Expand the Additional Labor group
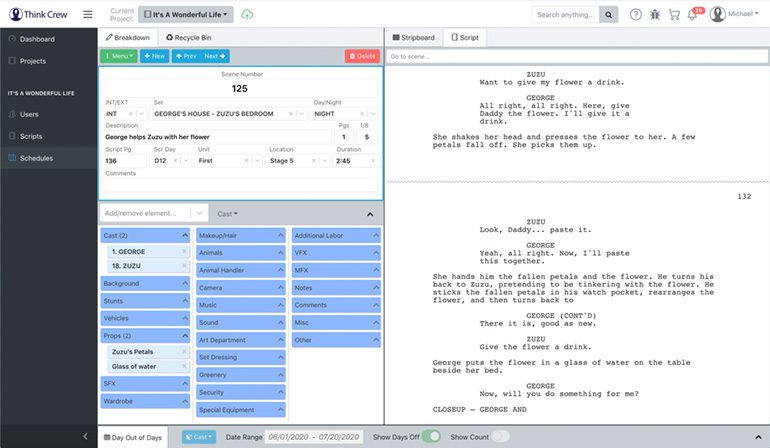The image size is (770, 448). click(336, 235)
